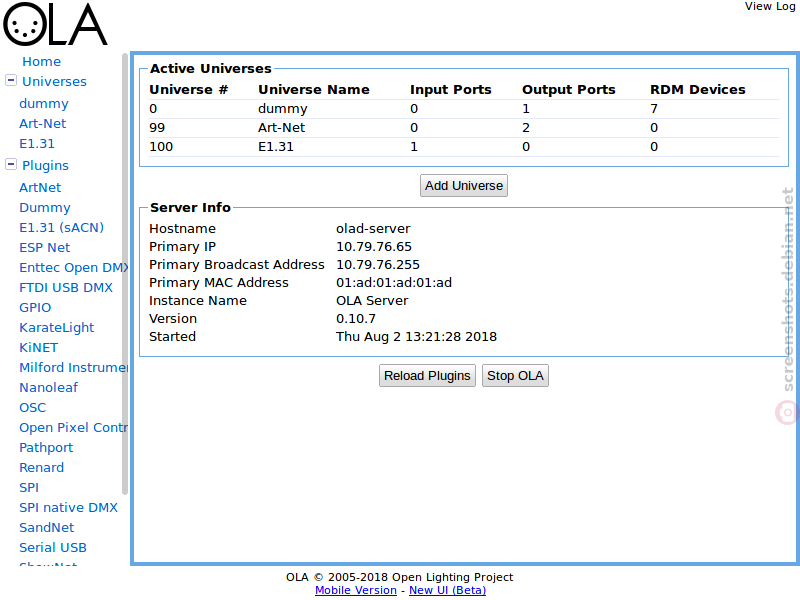Click the Stop OLA button

pyautogui.click(x=515, y=376)
